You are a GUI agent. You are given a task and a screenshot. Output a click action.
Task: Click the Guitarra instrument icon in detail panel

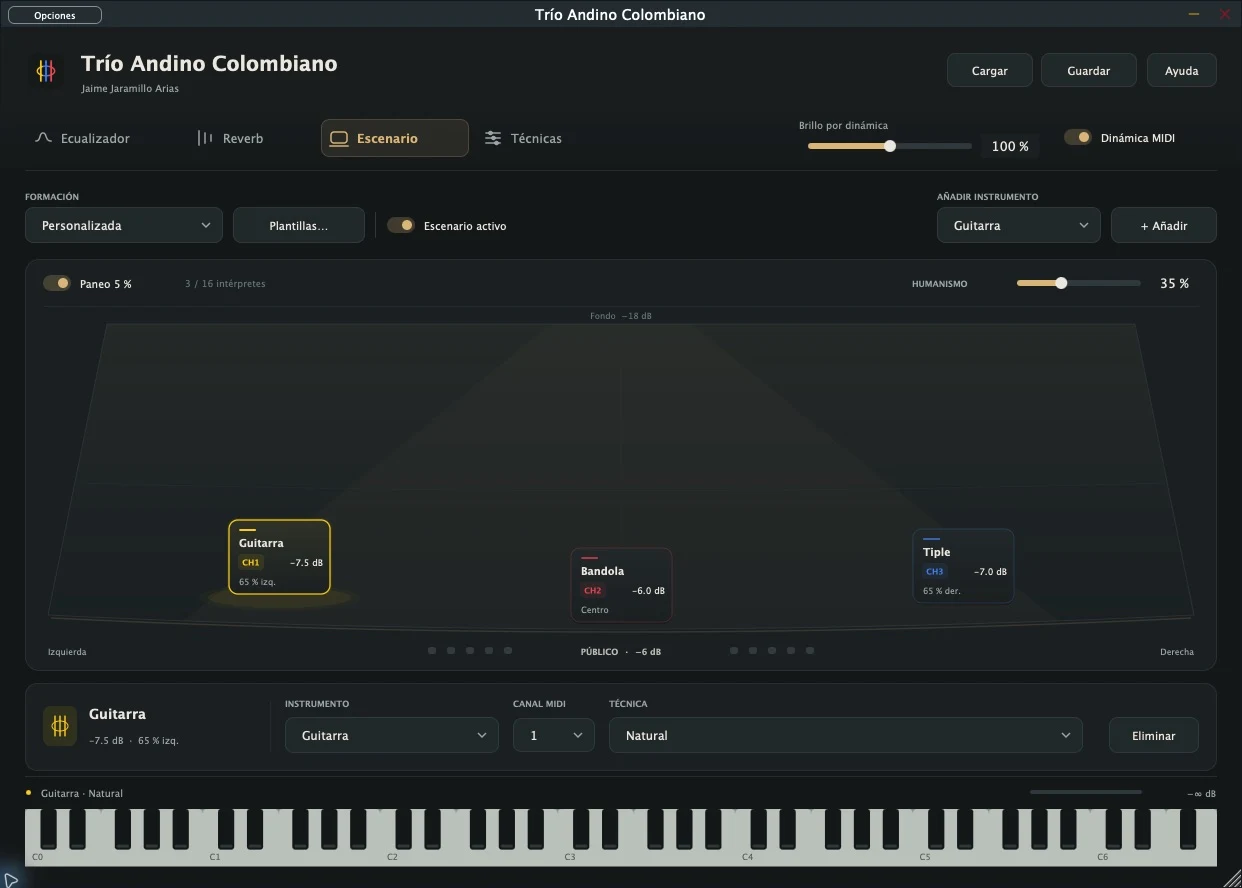(x=60, y=726)
